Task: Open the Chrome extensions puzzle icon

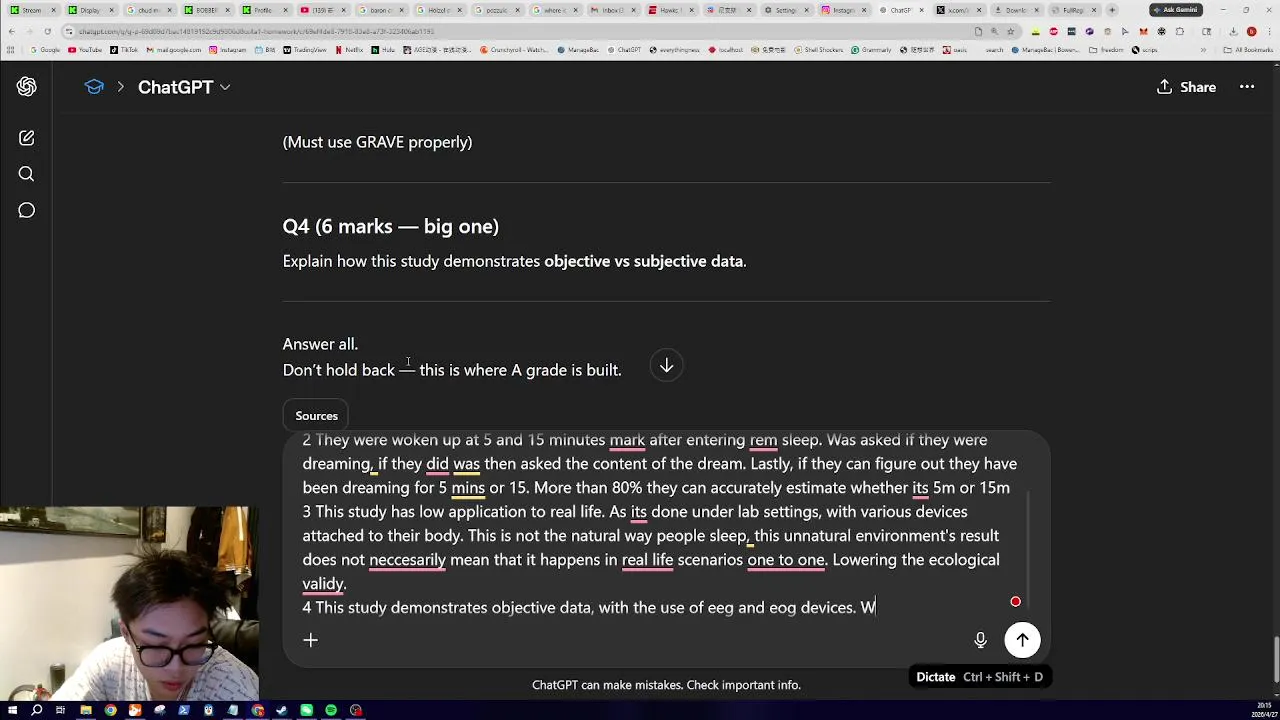Action: click(1179, 32)
